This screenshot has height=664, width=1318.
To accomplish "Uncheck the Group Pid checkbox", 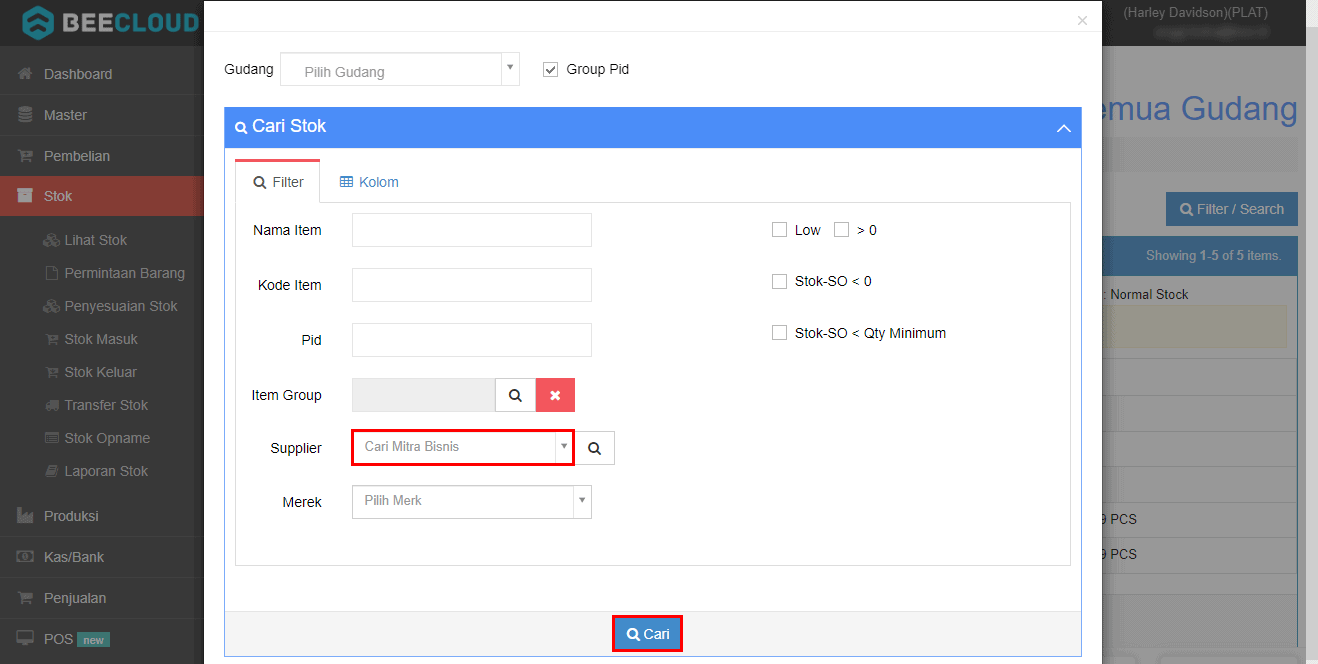I will coord(550,69).
